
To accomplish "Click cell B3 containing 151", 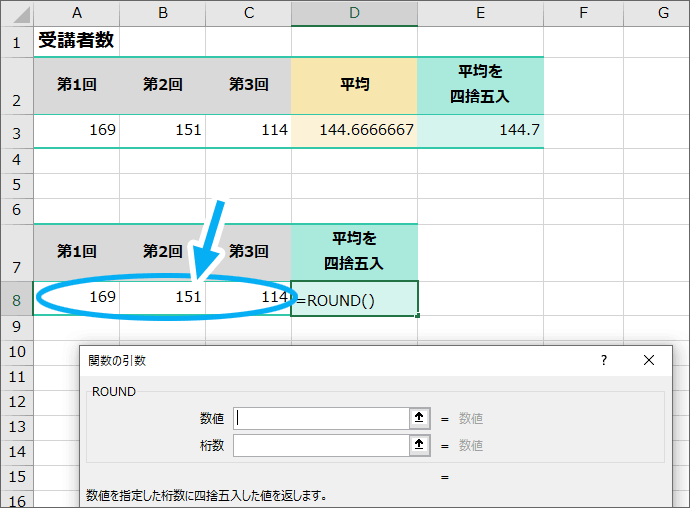I will coord(162,131).
